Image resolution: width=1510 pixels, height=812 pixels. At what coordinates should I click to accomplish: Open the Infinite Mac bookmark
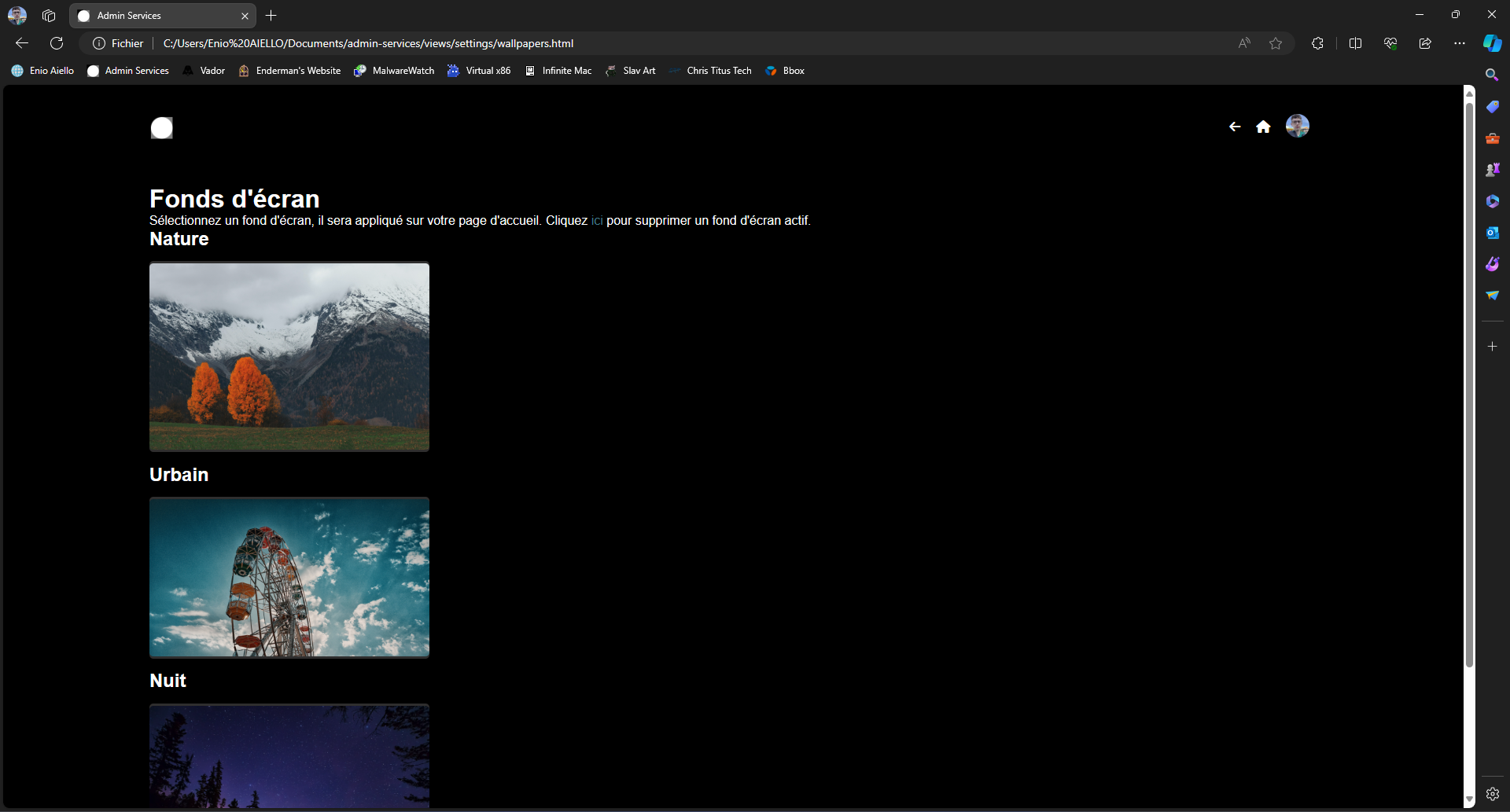pyautogui.click(x=558, y=71)
